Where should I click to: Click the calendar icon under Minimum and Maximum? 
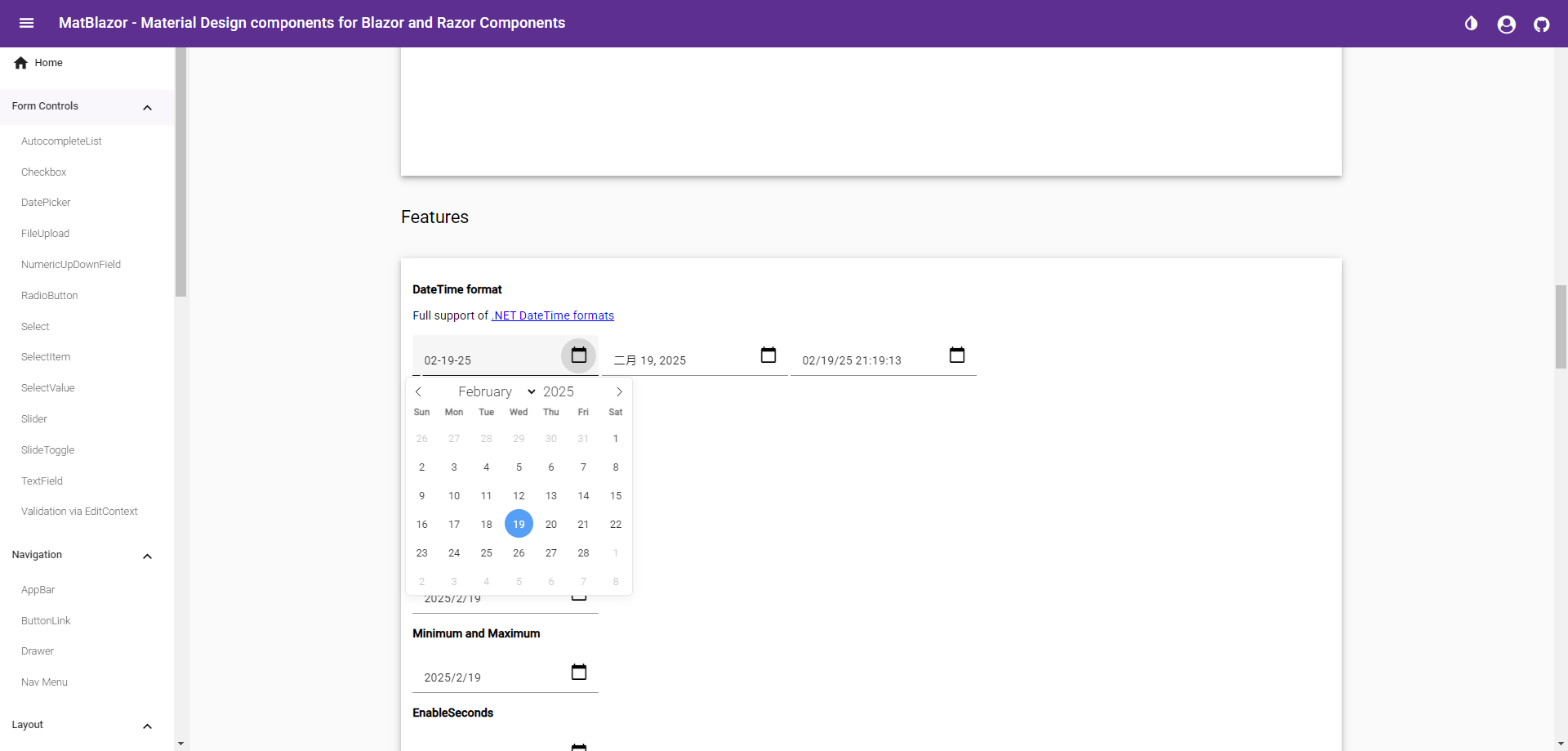579,671
